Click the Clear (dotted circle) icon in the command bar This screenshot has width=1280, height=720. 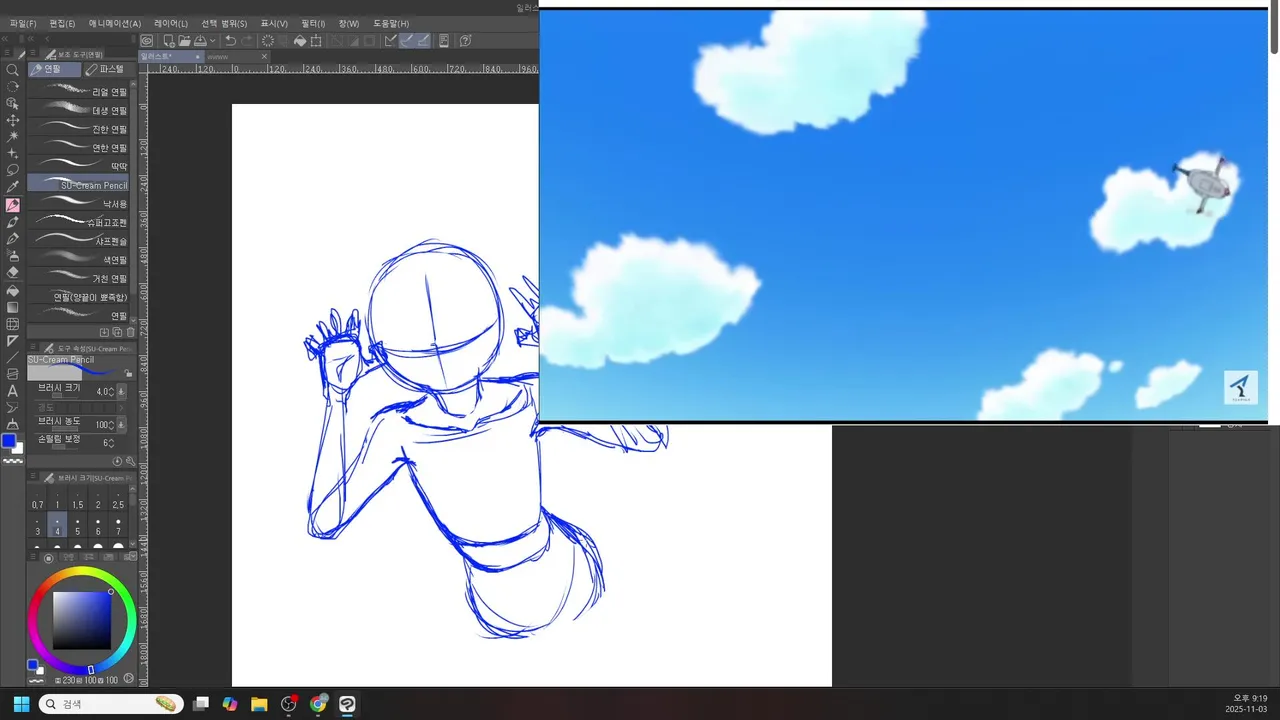click(x=268, y=41)
